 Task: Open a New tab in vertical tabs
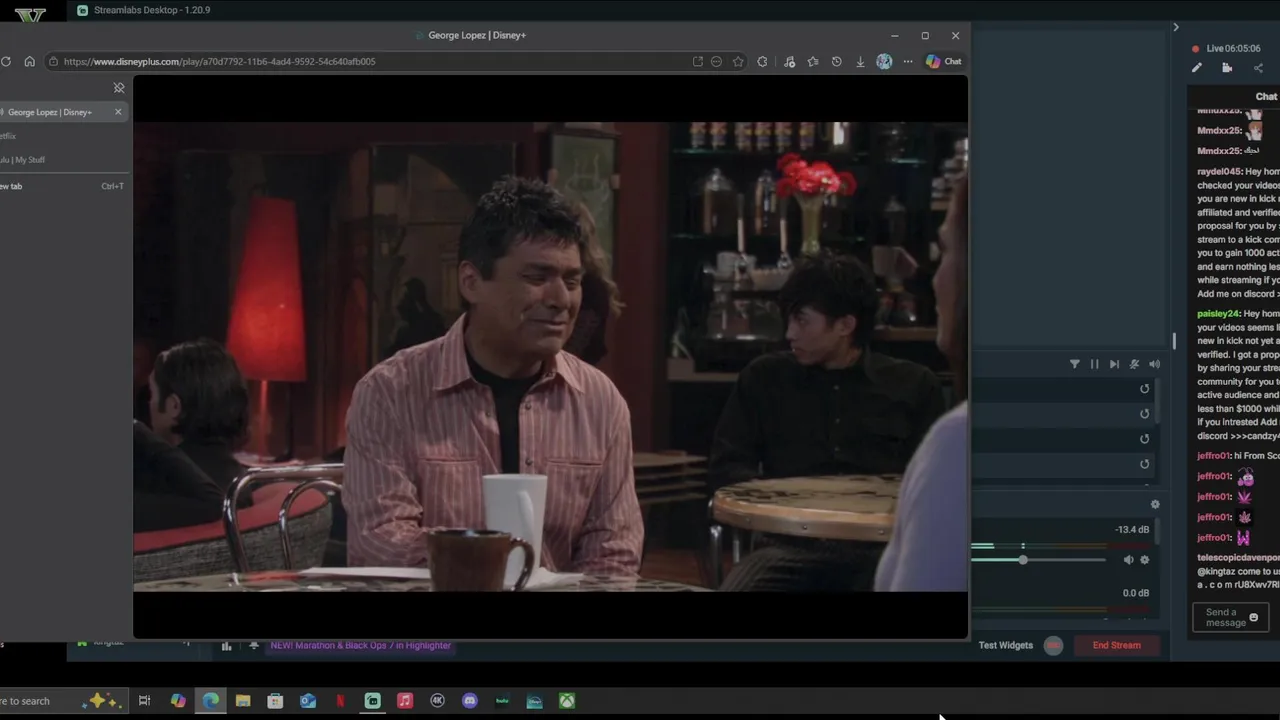(x=60, y=186)
